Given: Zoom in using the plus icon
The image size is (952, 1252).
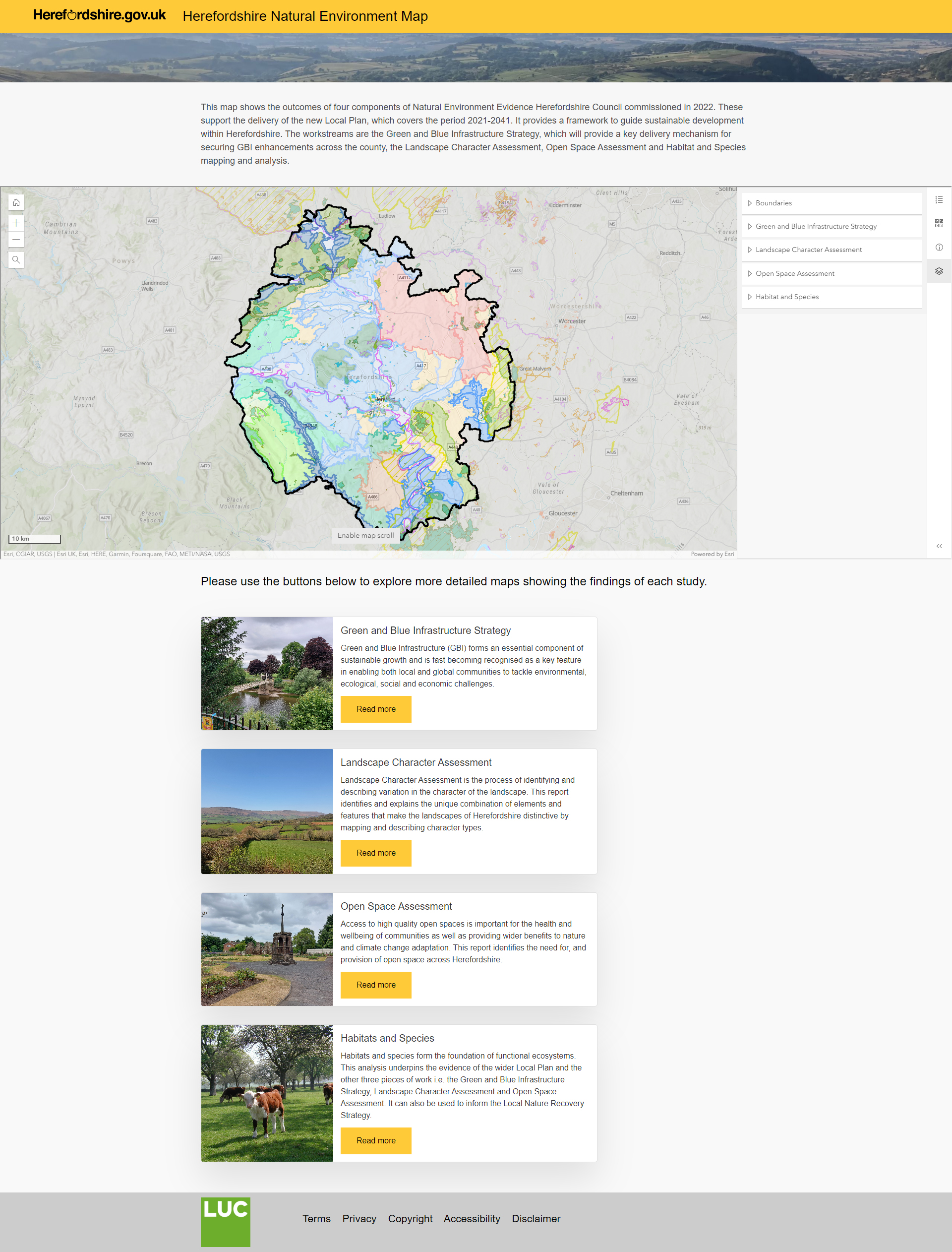Looking at the screenshot, I should click(16, 223).
